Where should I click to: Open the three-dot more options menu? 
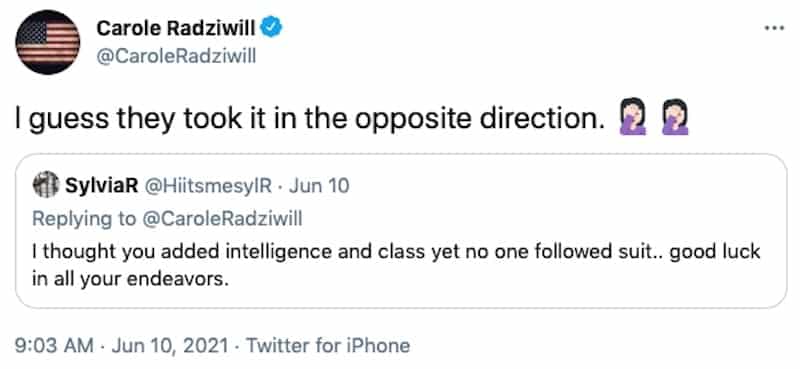(774, 28)
